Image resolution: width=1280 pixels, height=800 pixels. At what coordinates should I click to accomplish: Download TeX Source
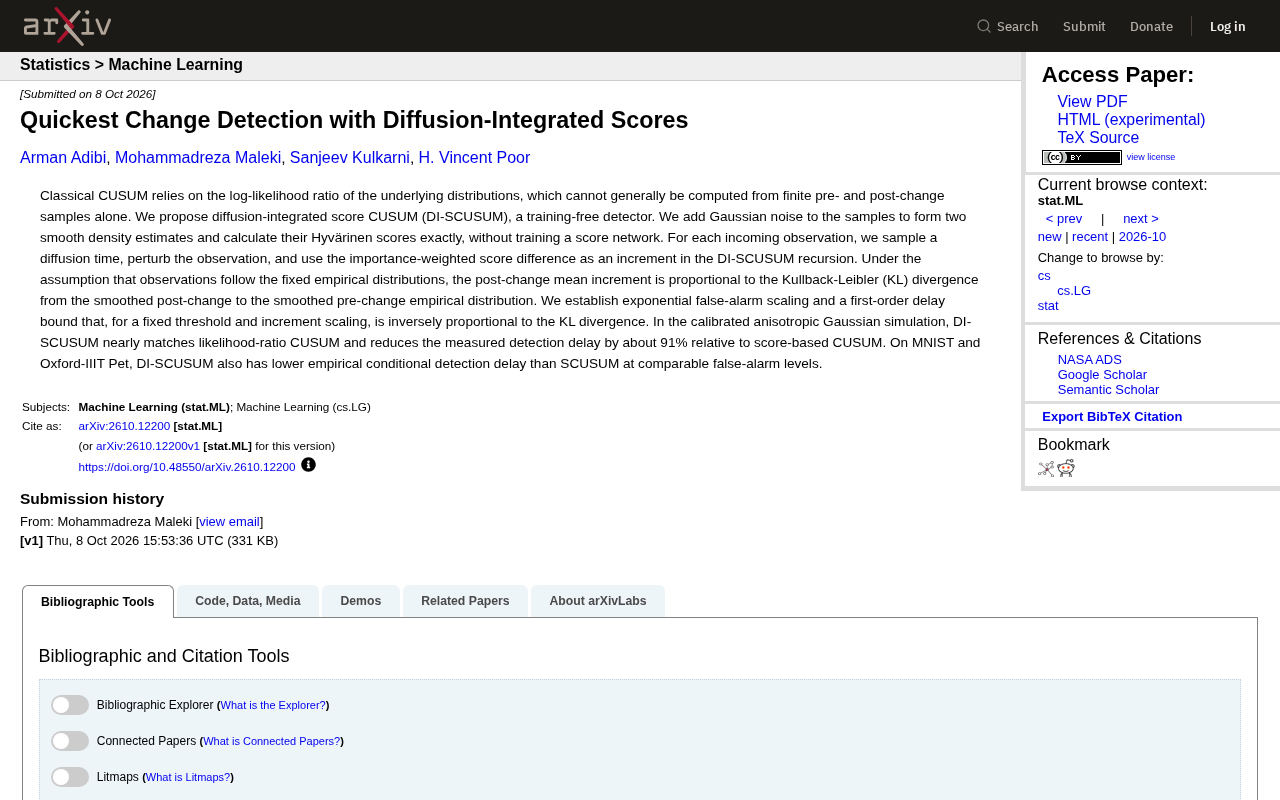[1098, 138]
